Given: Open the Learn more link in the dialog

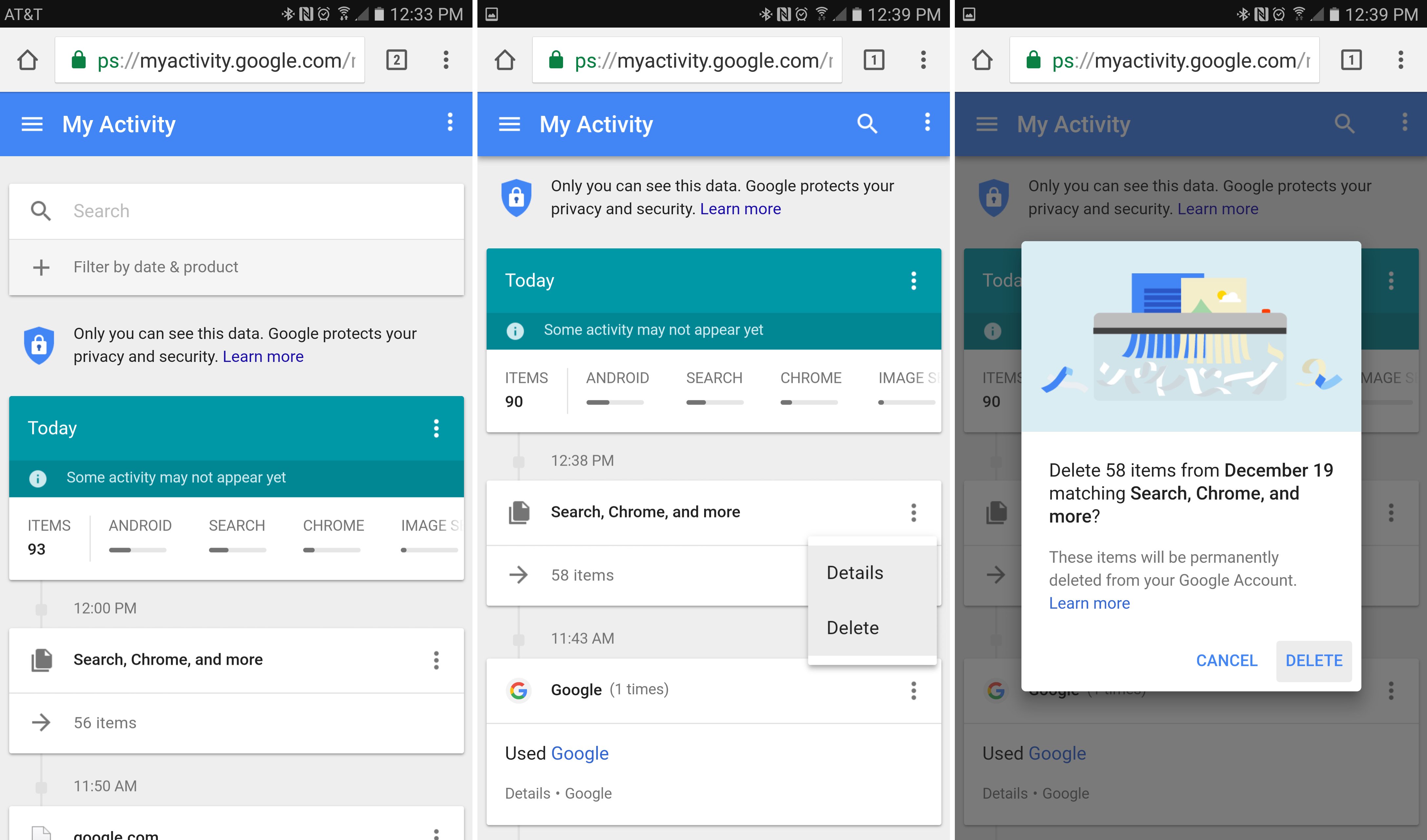Looking at the screenshot, I should click(x=1089, y=603).
